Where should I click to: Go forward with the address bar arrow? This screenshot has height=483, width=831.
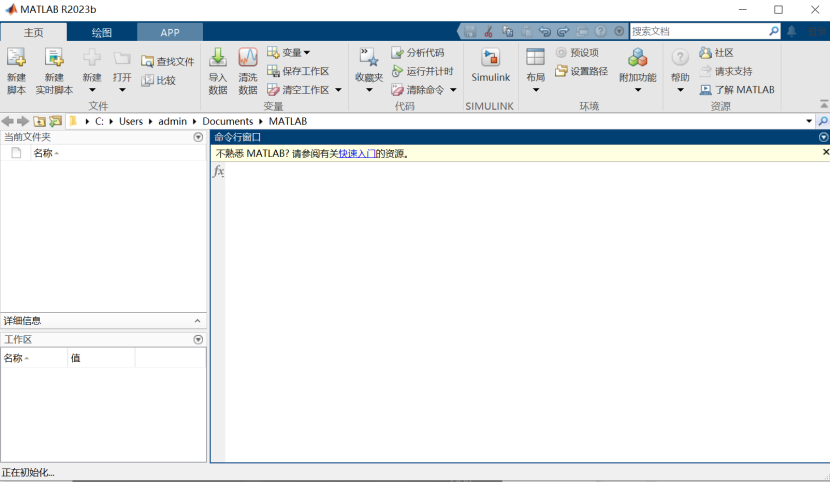(x=23, y=121)
